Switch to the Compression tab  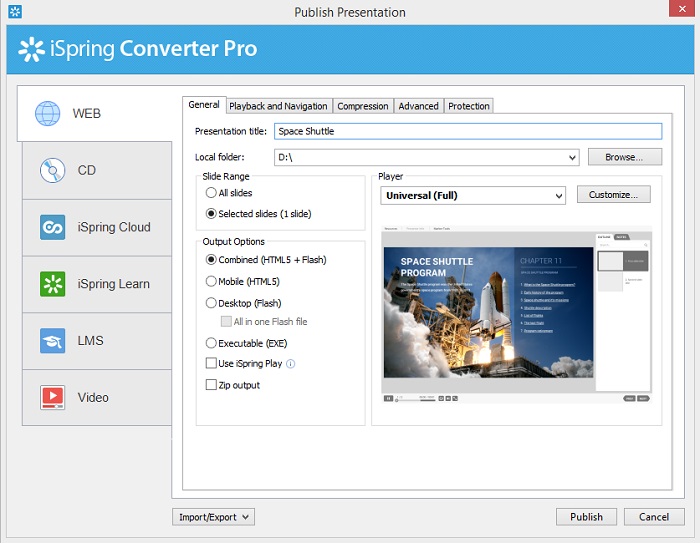[x=363, y=106]
